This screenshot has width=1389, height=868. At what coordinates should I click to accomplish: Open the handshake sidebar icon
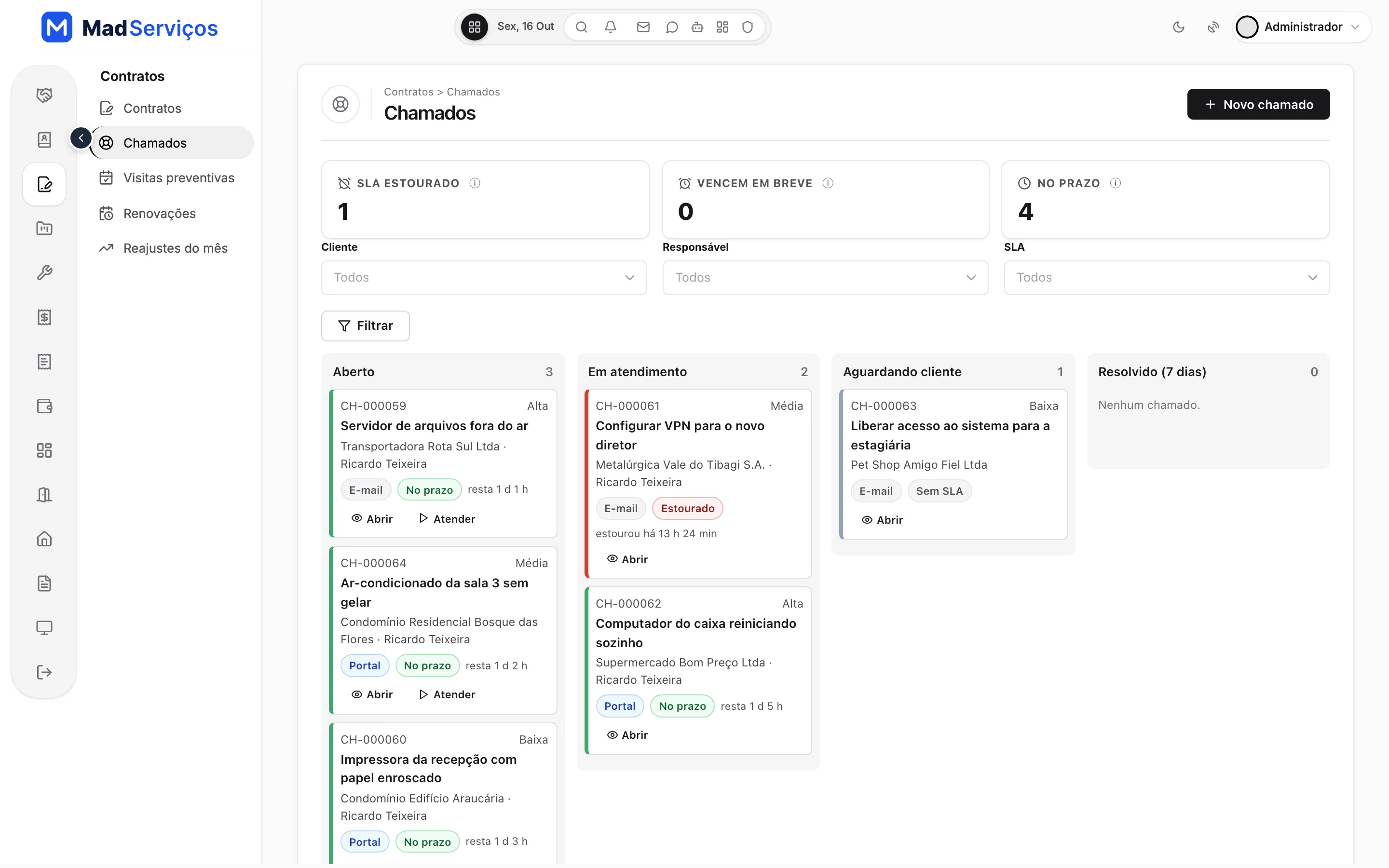[x=44, y=95]
